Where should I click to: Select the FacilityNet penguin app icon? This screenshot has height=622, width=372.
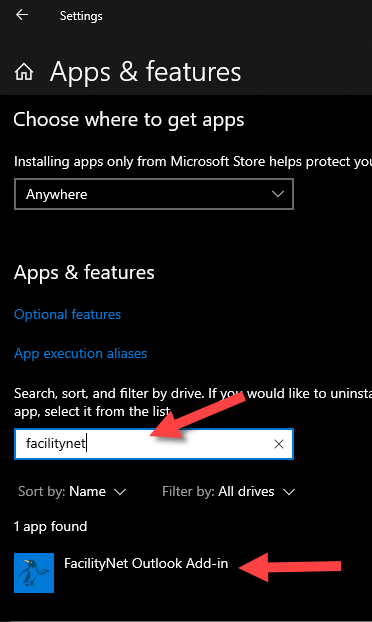pyautogui.click(x=34, y=573)
